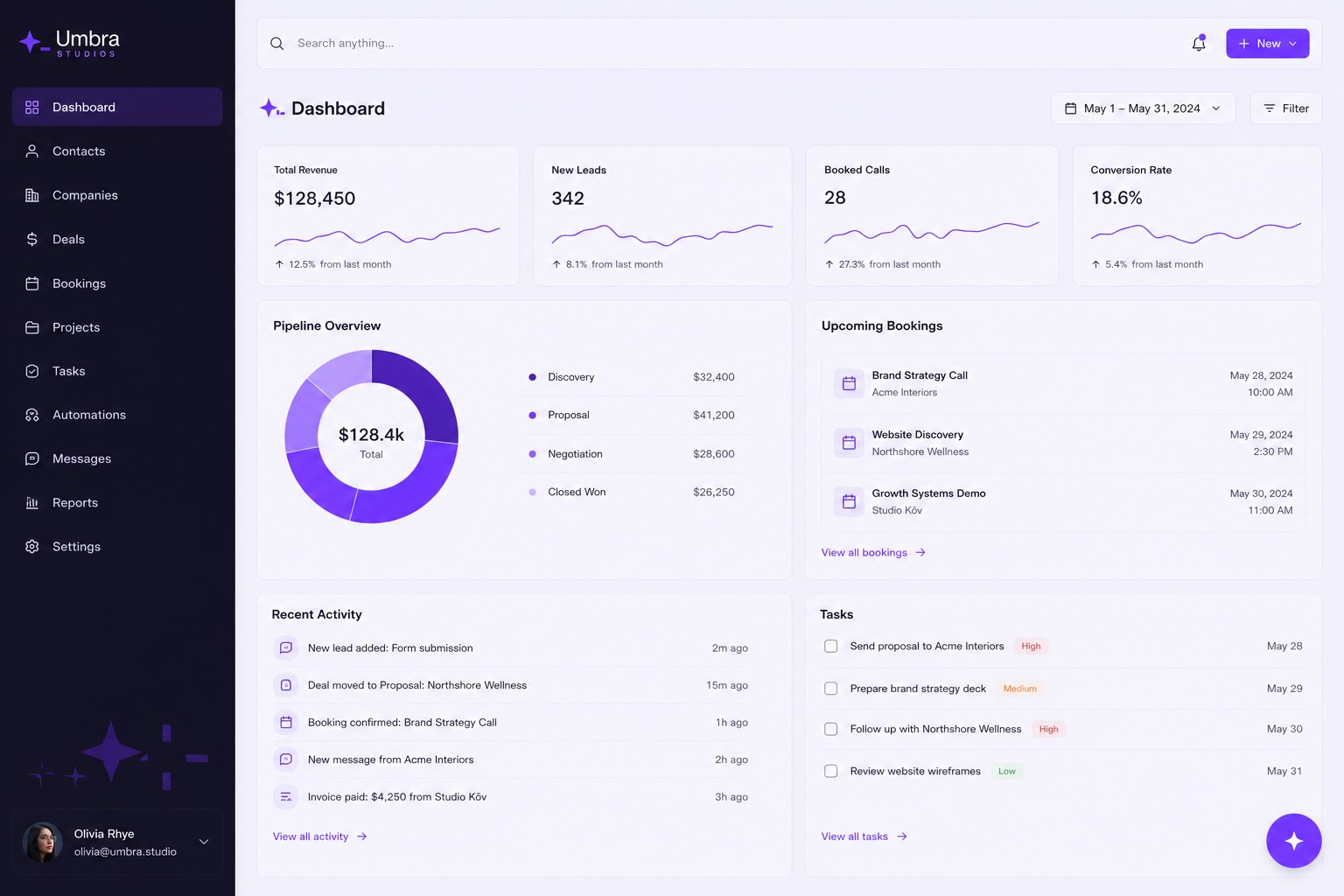1344x896 pixels.
Task: Click the icon for Invoice paid activity
Action: 286,796
